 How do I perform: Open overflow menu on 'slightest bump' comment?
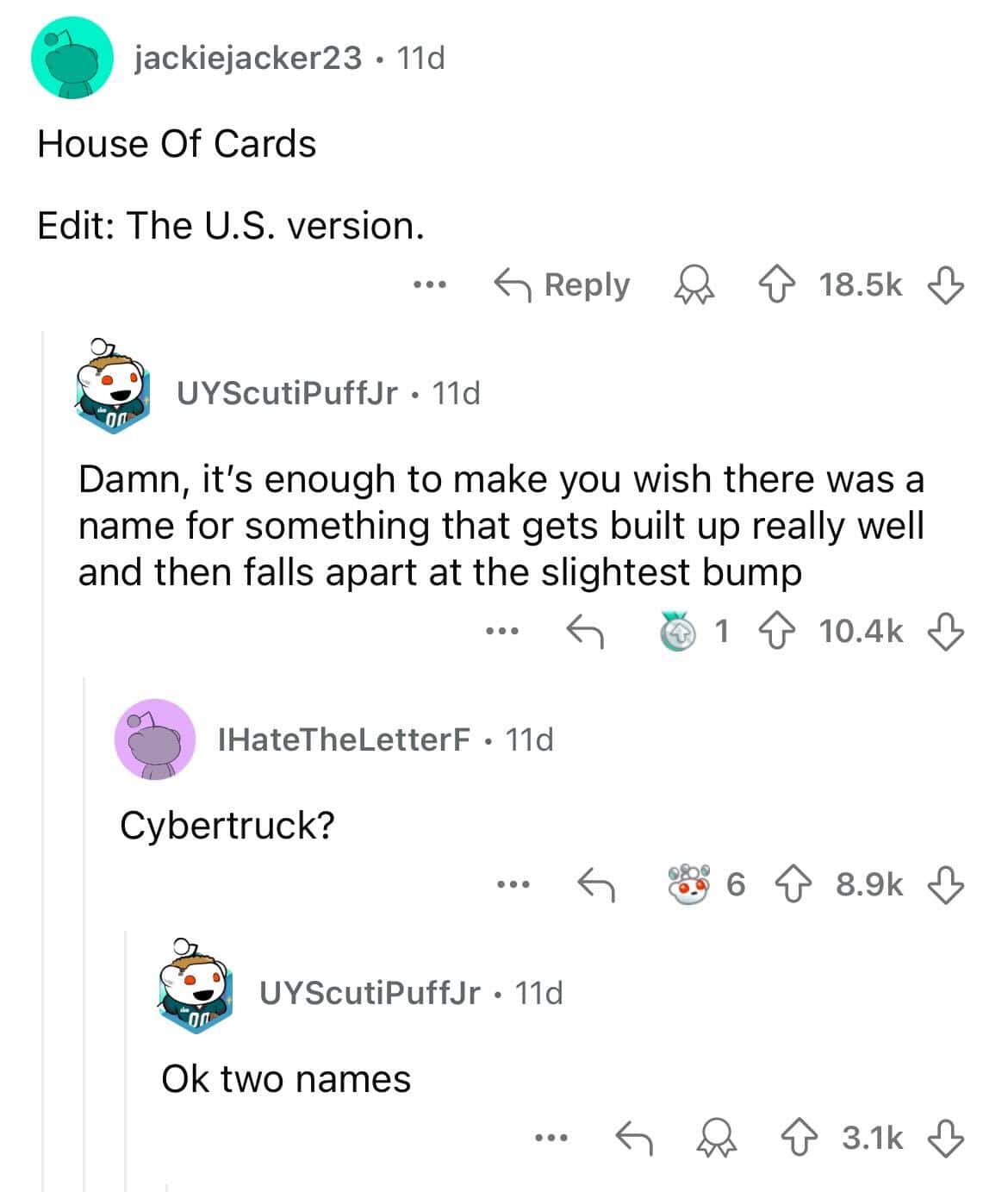click(x=502, y=631)
